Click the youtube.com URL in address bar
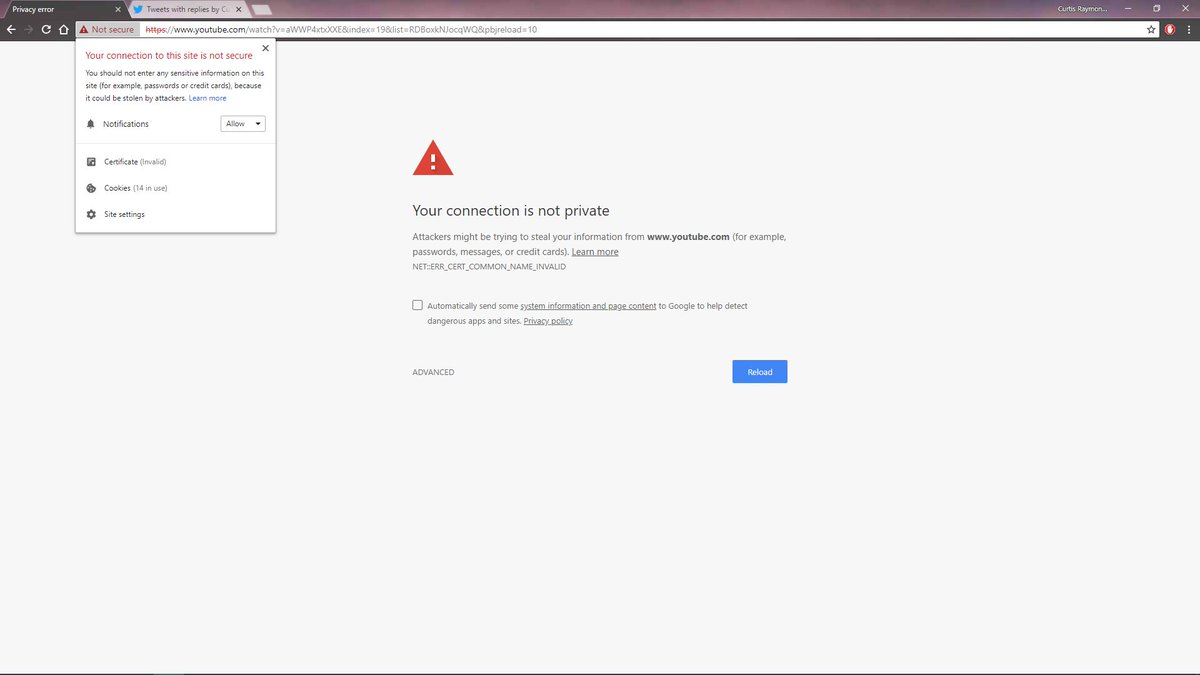1200x675 pixels. [x=340, y=30]
